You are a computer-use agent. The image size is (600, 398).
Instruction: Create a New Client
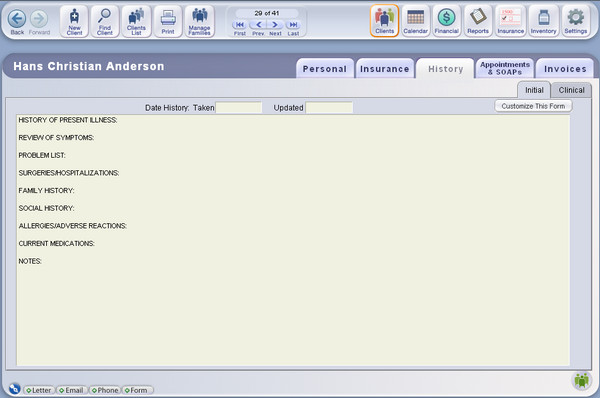[x=74, y=21]
